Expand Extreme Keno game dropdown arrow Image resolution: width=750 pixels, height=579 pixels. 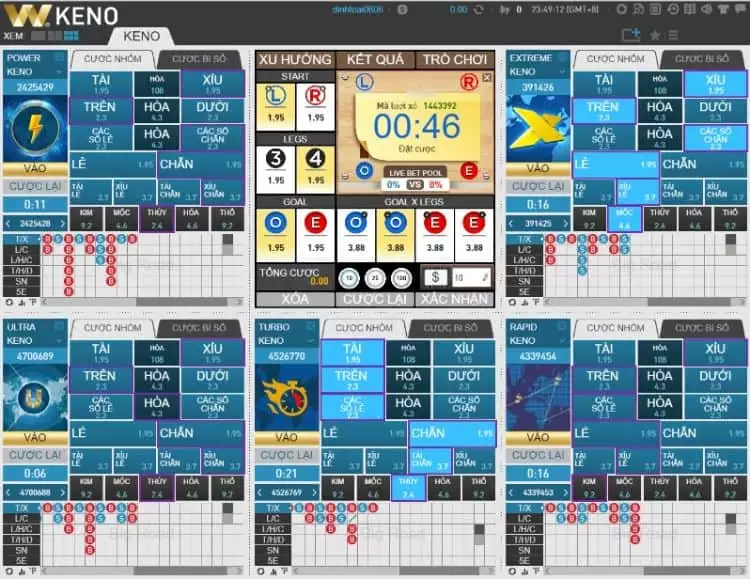click(x=562, y=72)
